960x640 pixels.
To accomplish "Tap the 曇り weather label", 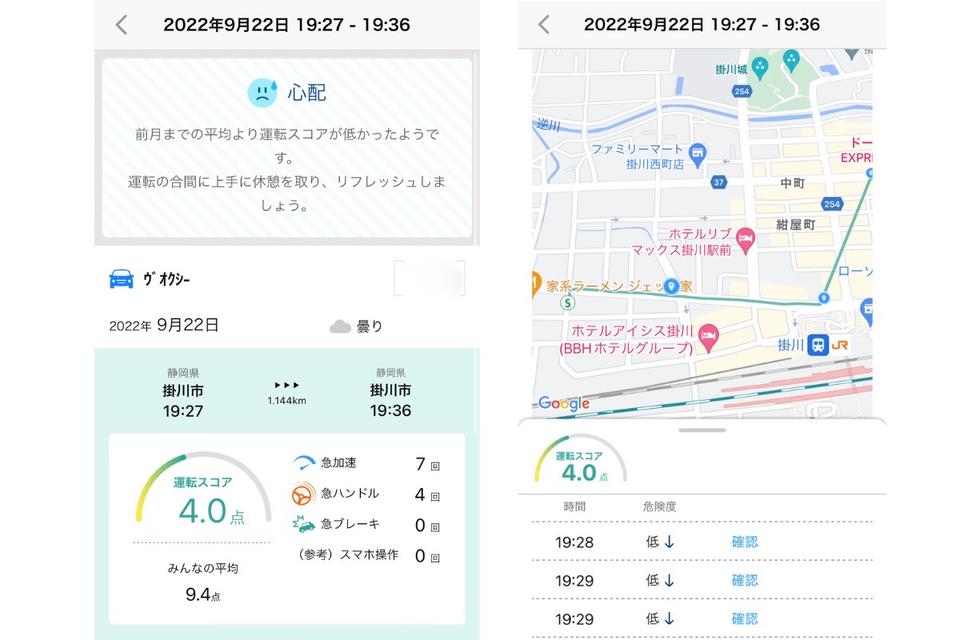I will [x=369, y=326].
